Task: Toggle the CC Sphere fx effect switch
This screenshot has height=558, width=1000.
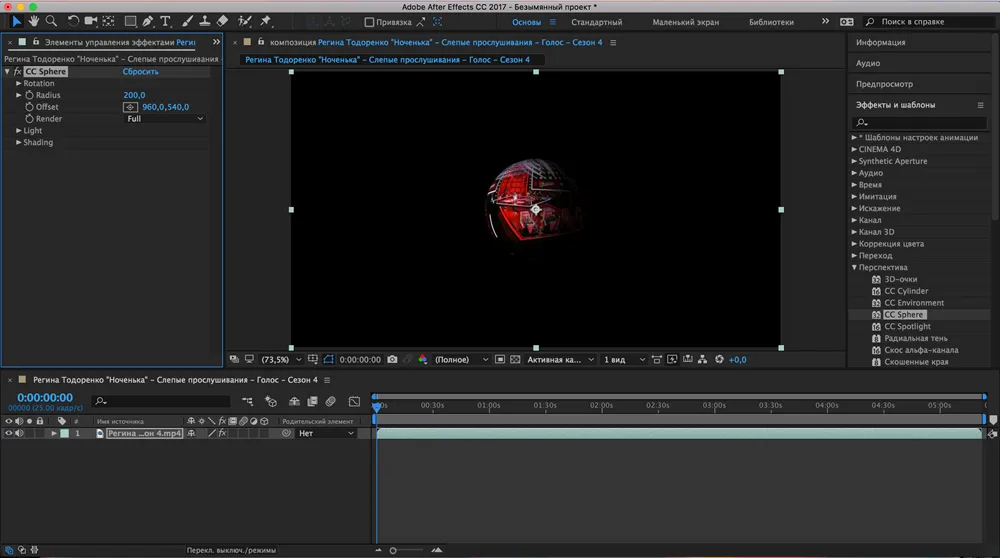Action: [x=18, y=72]
